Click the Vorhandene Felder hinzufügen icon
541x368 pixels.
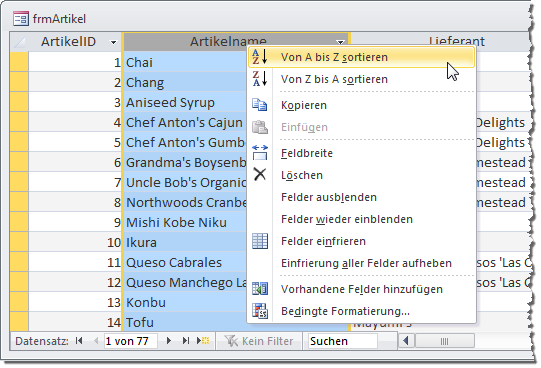[x=260, y=289]
